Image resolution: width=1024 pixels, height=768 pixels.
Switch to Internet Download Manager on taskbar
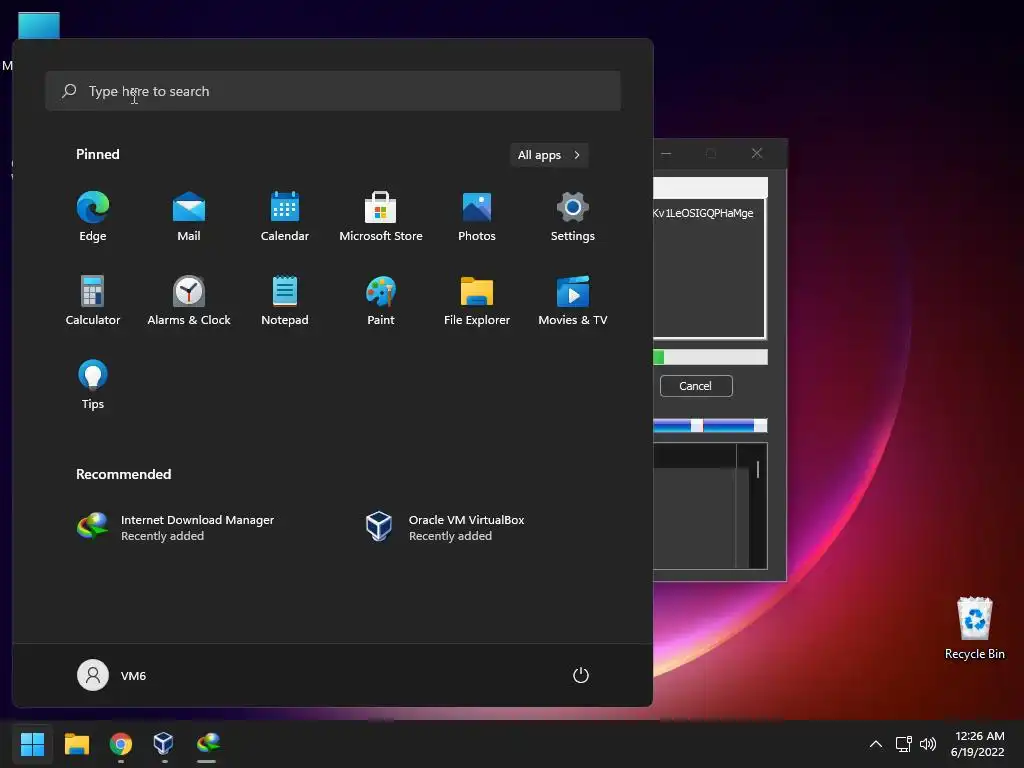tap(208, 743)
